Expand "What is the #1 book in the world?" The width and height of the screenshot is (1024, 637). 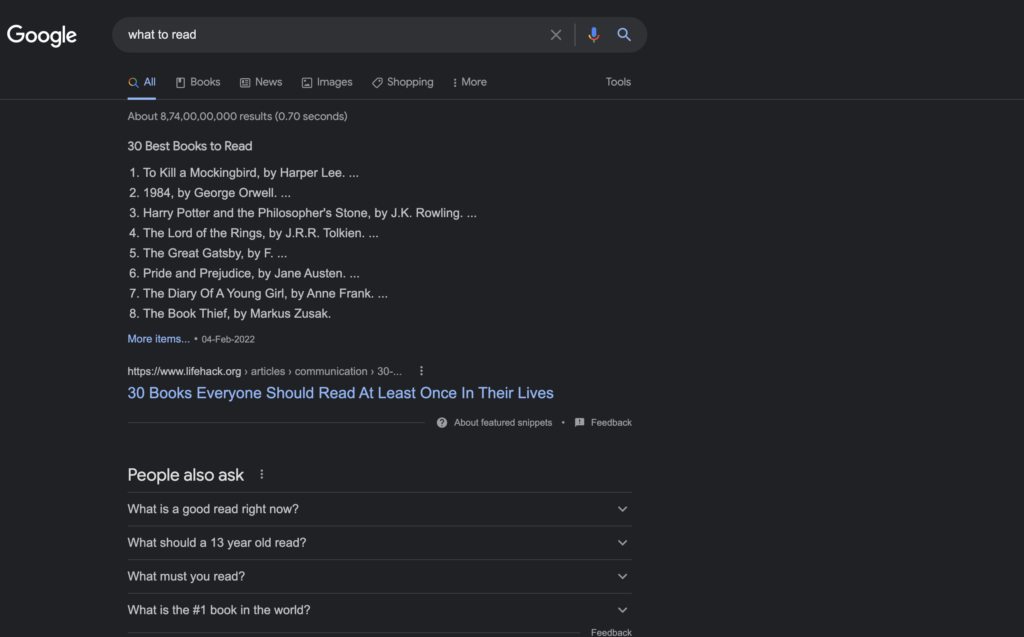click(x=622, y=610)
